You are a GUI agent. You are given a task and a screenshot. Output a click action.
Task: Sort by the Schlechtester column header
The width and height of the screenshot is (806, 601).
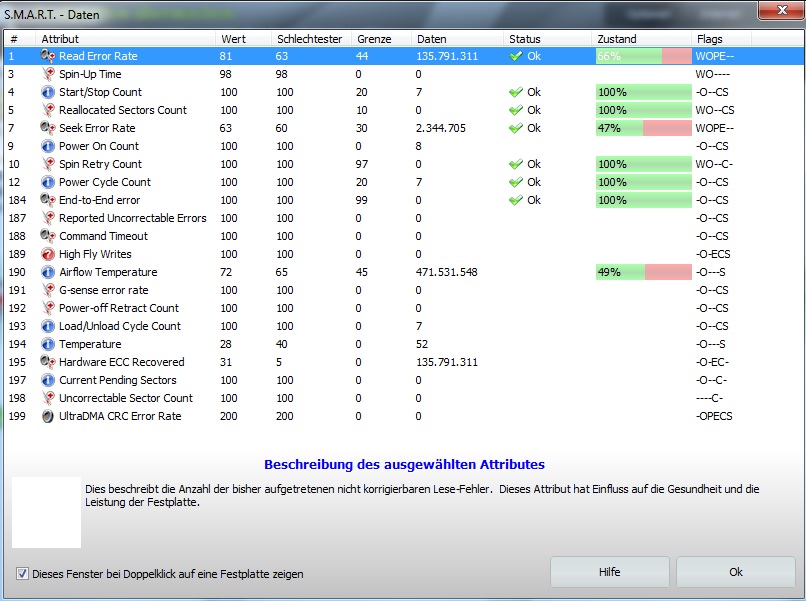pos(311,39)
